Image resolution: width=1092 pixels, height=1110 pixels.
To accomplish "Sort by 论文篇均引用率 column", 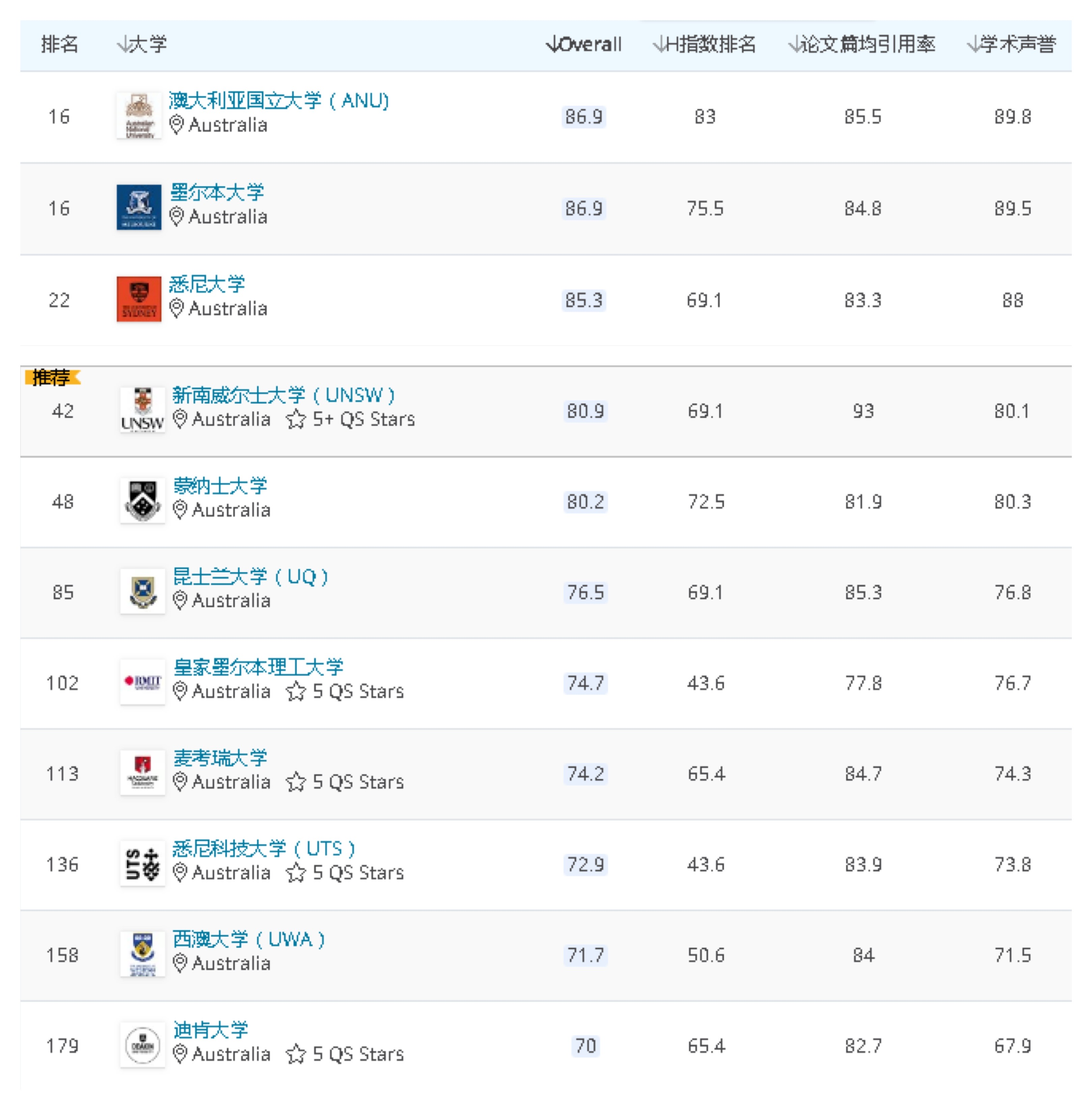I will click(862, 44).
